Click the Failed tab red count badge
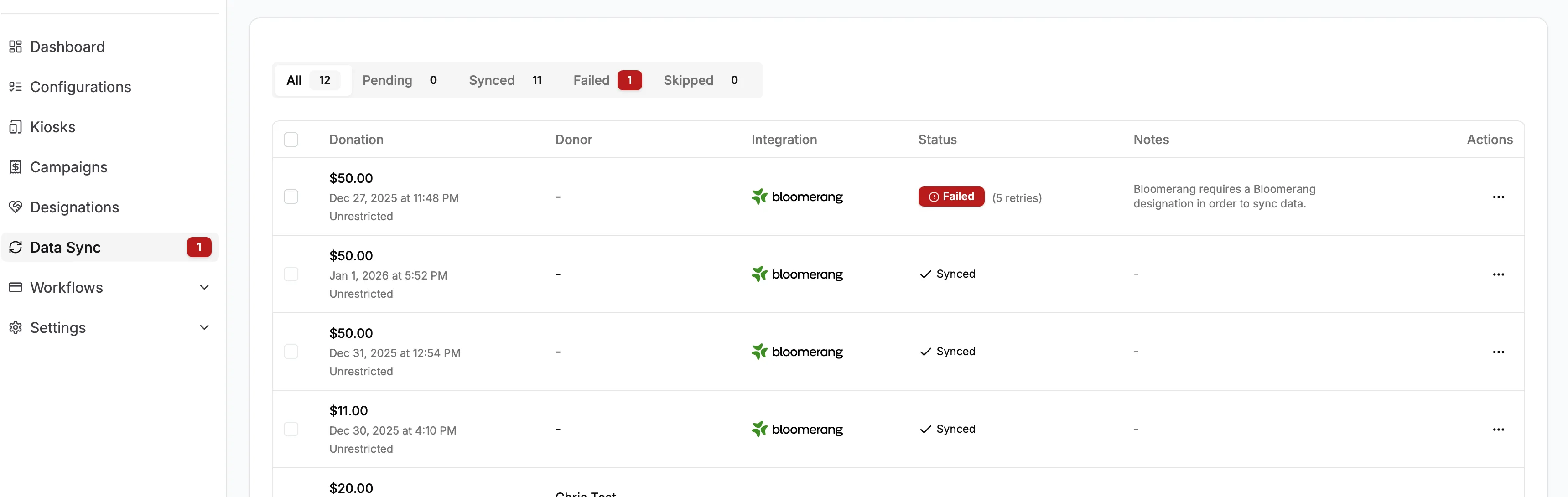Viewport: 1568px width, 497px height. [629, 80]
